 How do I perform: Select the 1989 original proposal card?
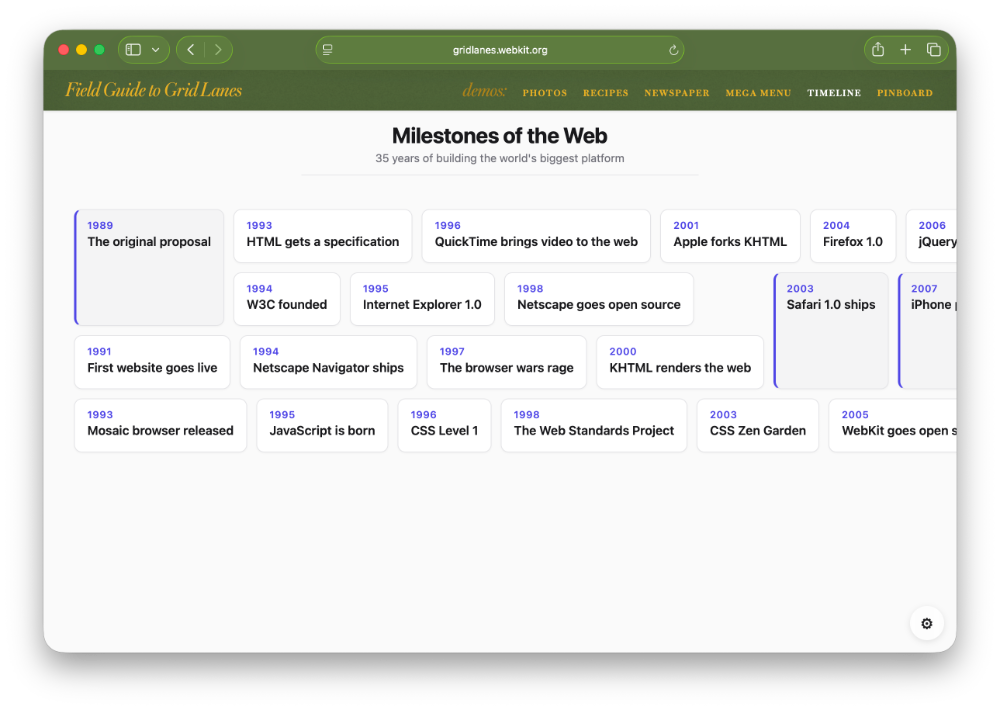point(149,267)
